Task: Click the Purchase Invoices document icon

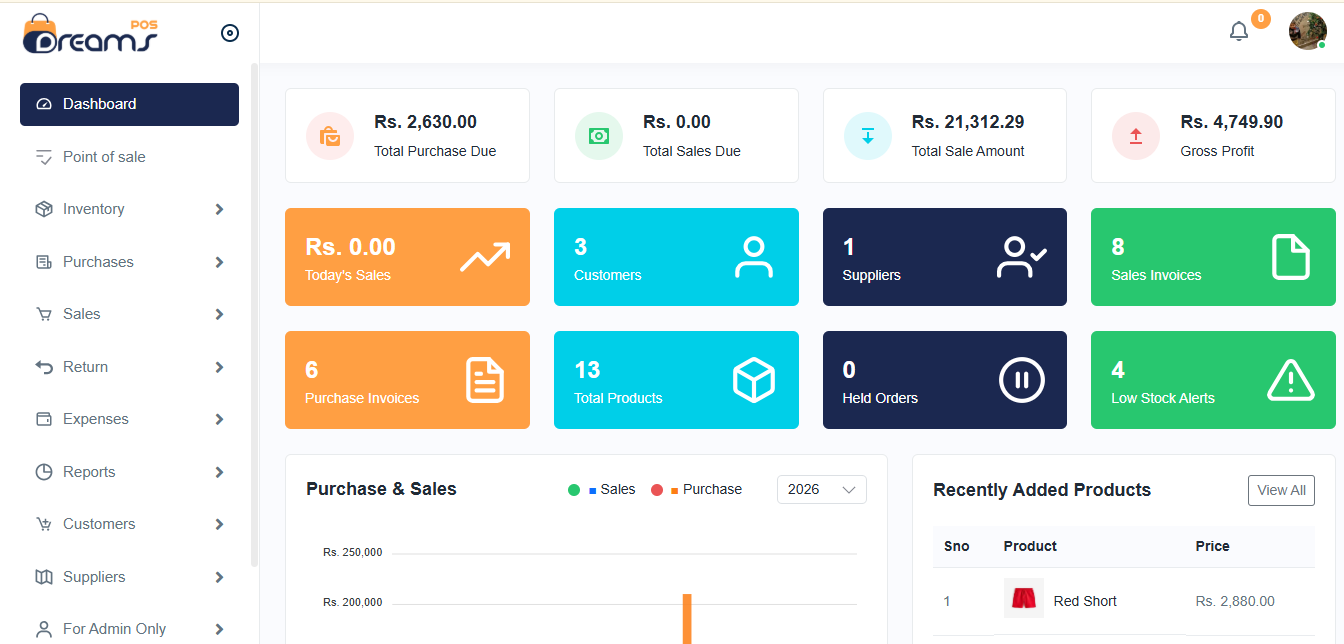Action: pyautogui.click(x=485, y=380)
